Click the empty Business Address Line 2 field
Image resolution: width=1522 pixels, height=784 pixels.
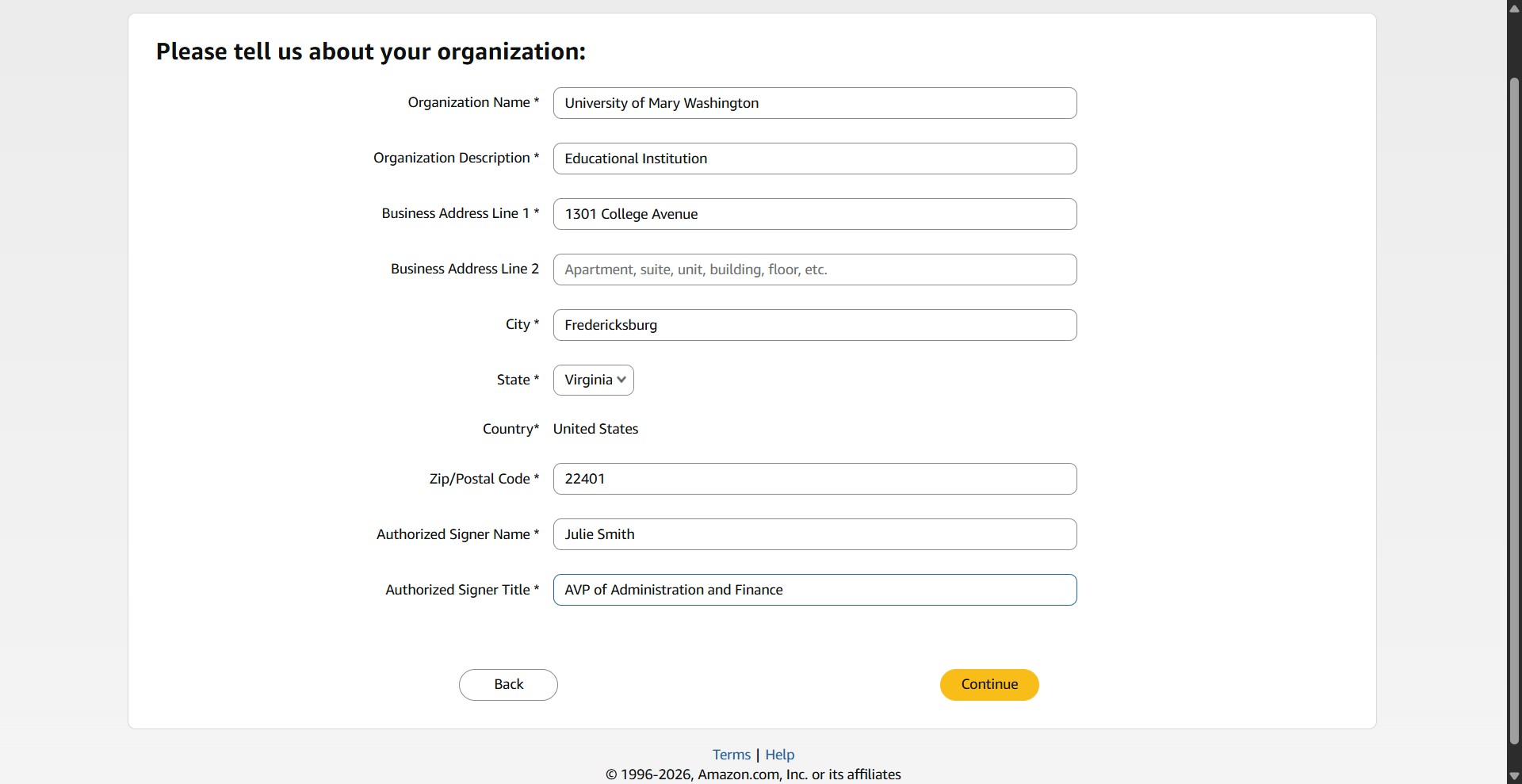point(815,269)
